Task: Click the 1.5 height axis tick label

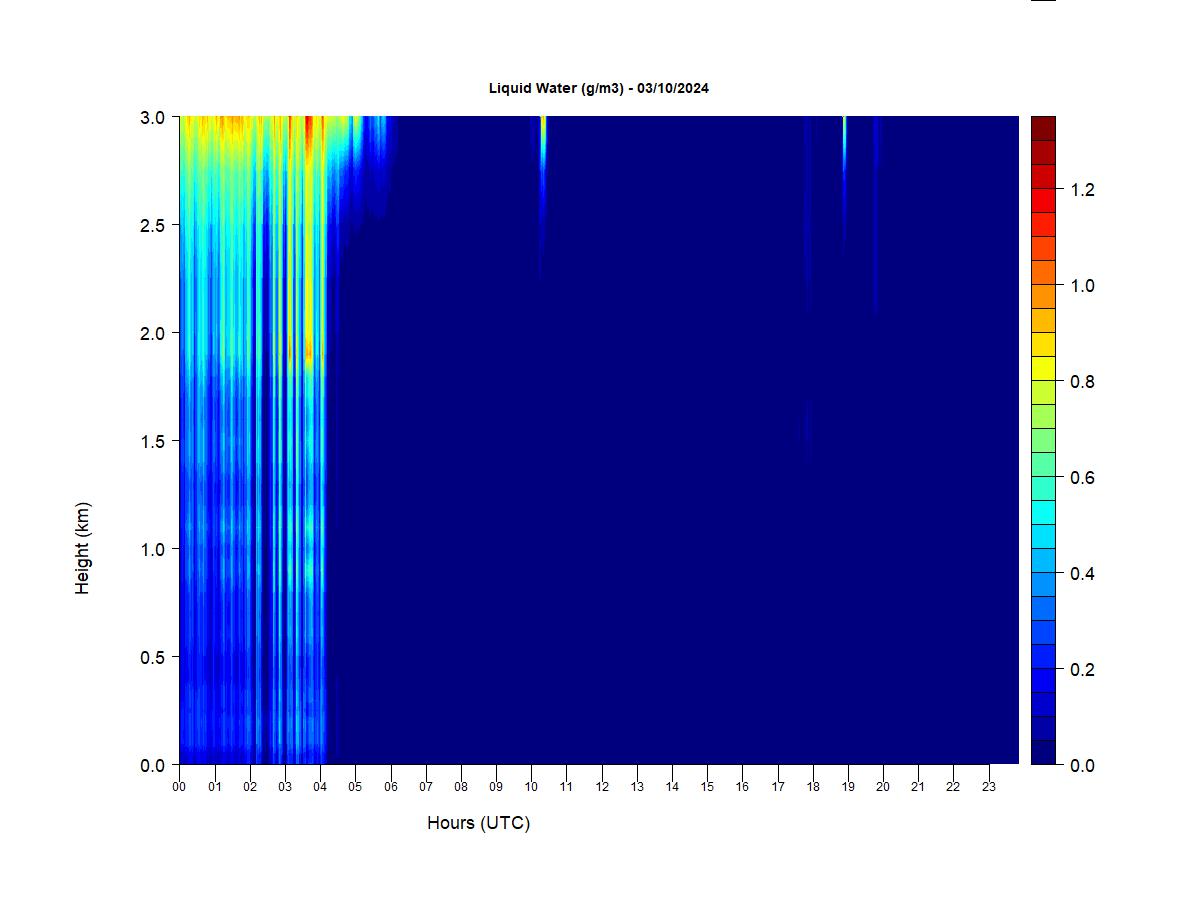Action: tap(153, 441)
